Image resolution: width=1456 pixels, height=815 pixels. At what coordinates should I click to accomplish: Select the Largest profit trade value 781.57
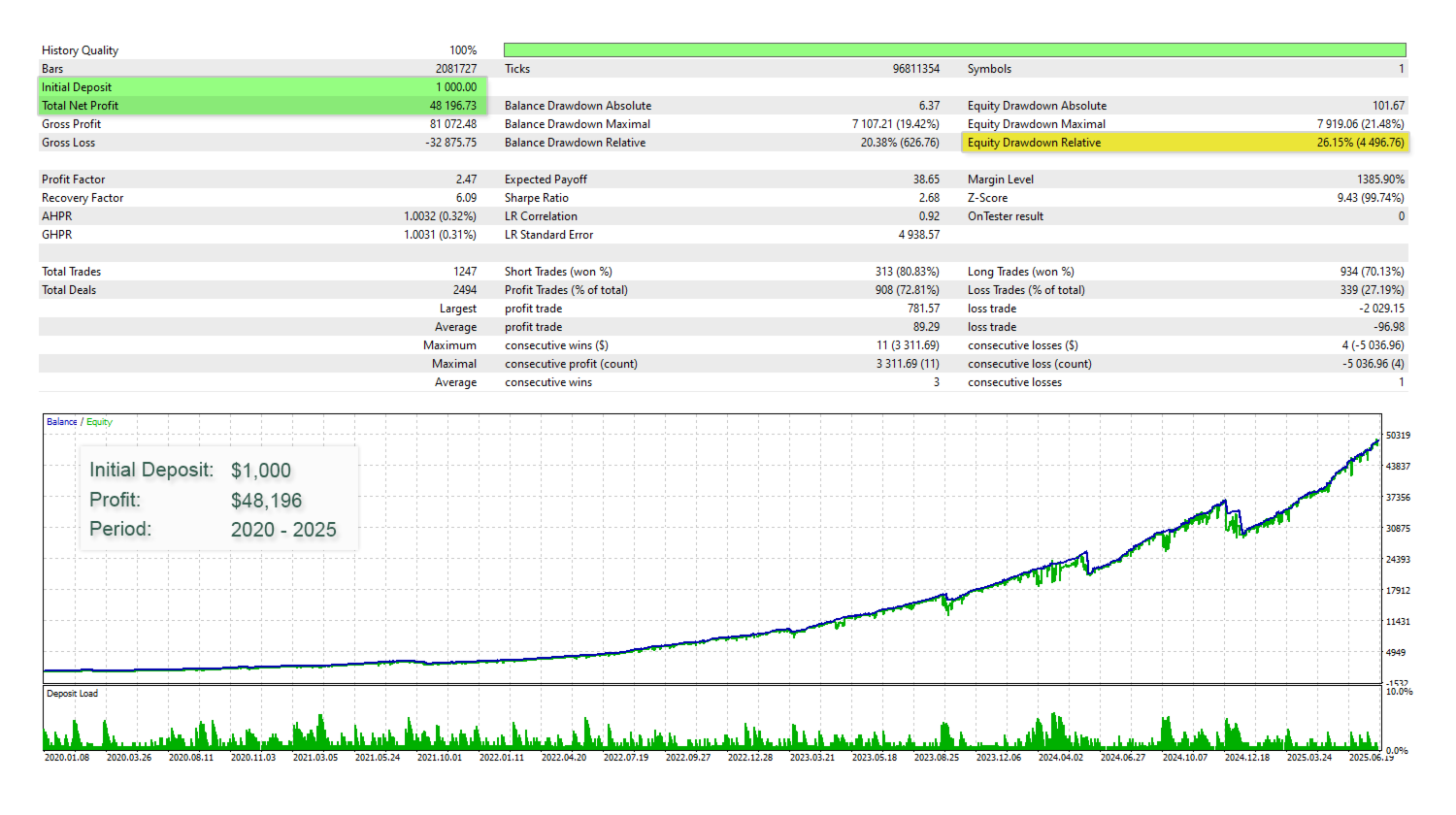pos(924,309)
